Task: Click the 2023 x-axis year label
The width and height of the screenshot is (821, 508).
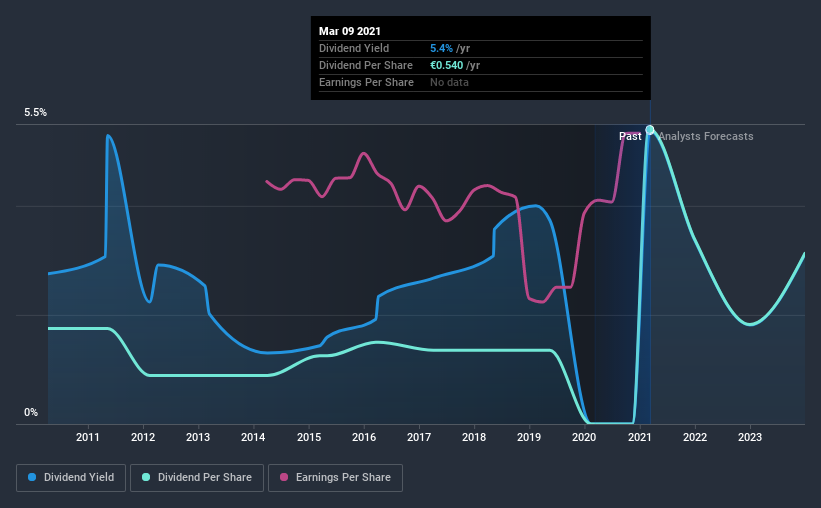Action: point(750,437)
